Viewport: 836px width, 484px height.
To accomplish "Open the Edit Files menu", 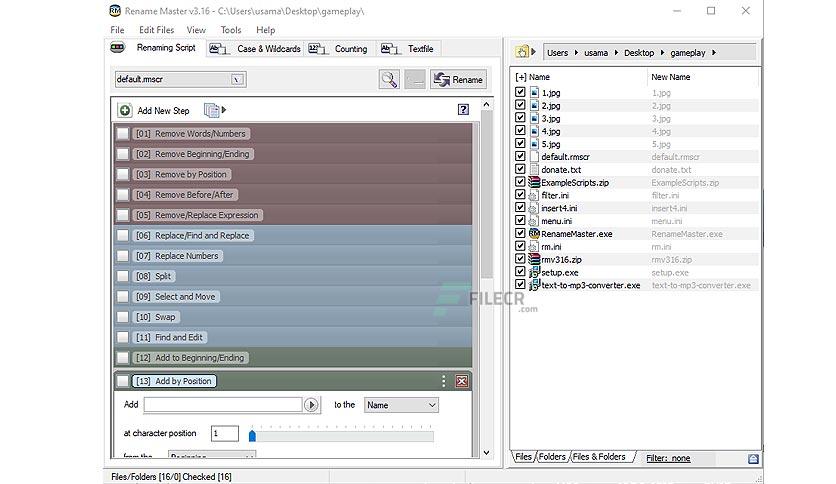I will pyautogui.click(x=156, y=30).
